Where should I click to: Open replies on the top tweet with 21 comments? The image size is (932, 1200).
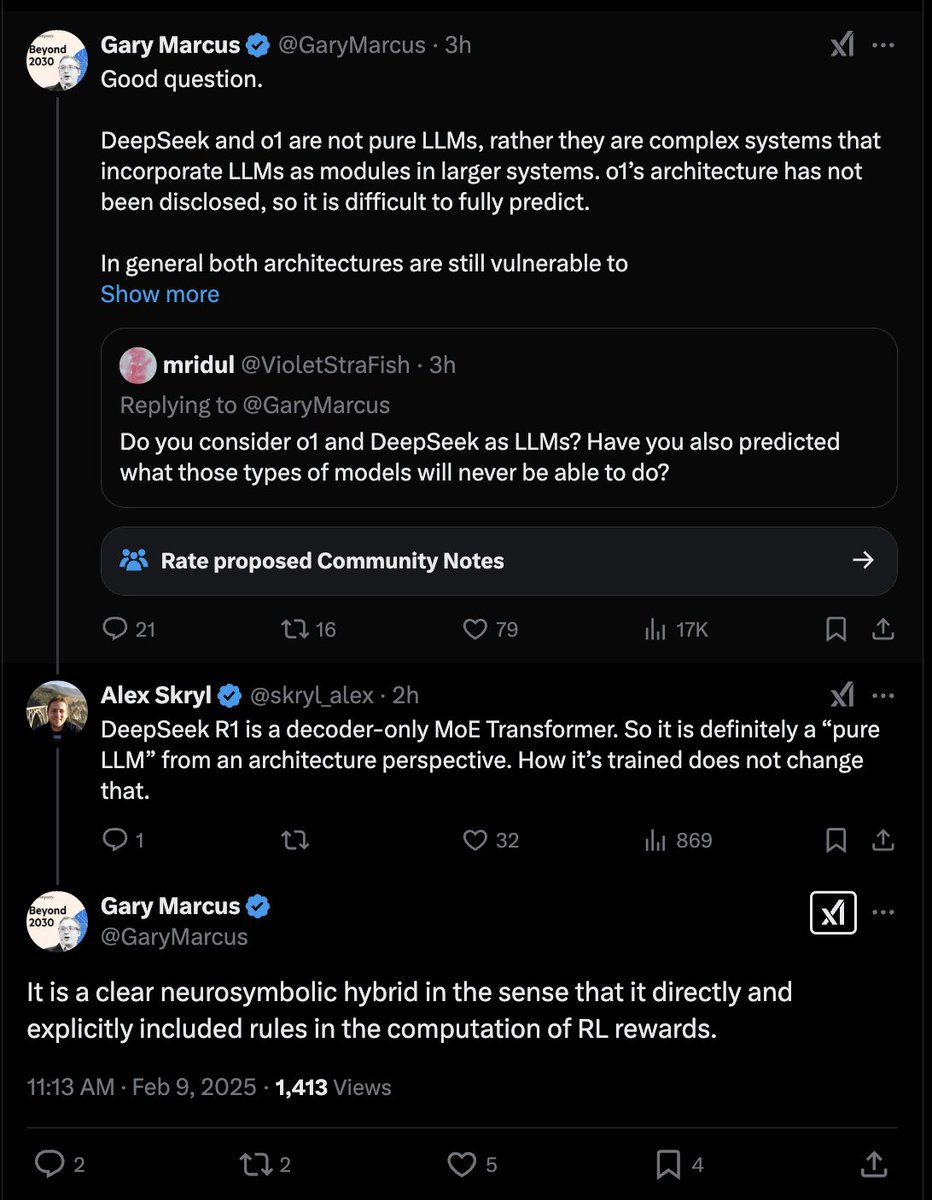(130, 629)
